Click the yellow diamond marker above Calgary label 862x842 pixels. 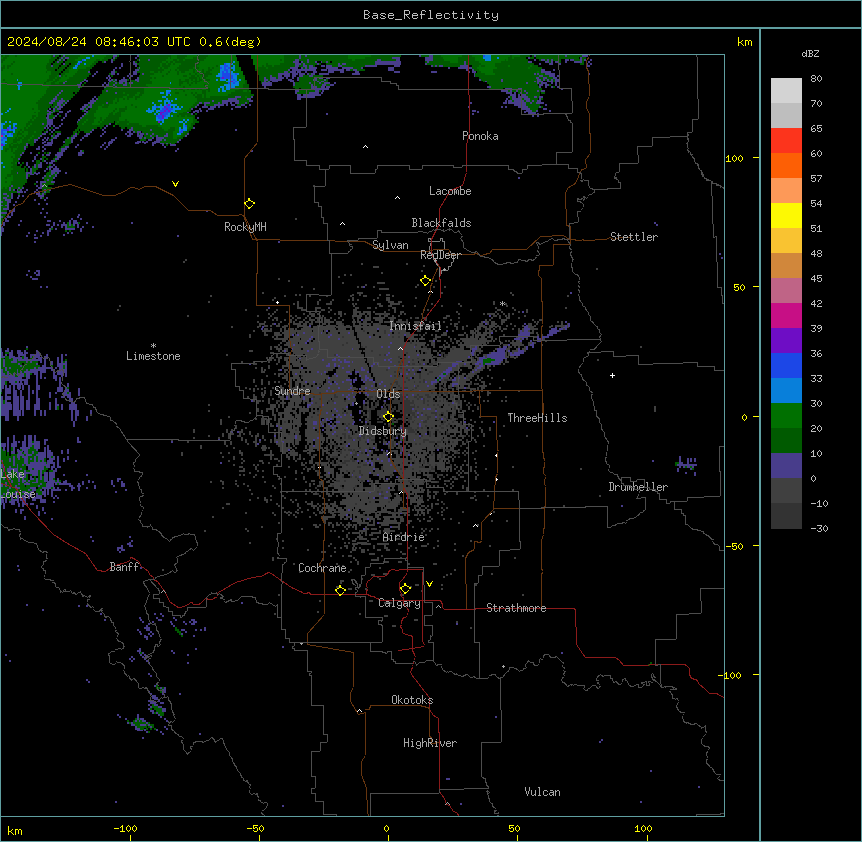406,589
